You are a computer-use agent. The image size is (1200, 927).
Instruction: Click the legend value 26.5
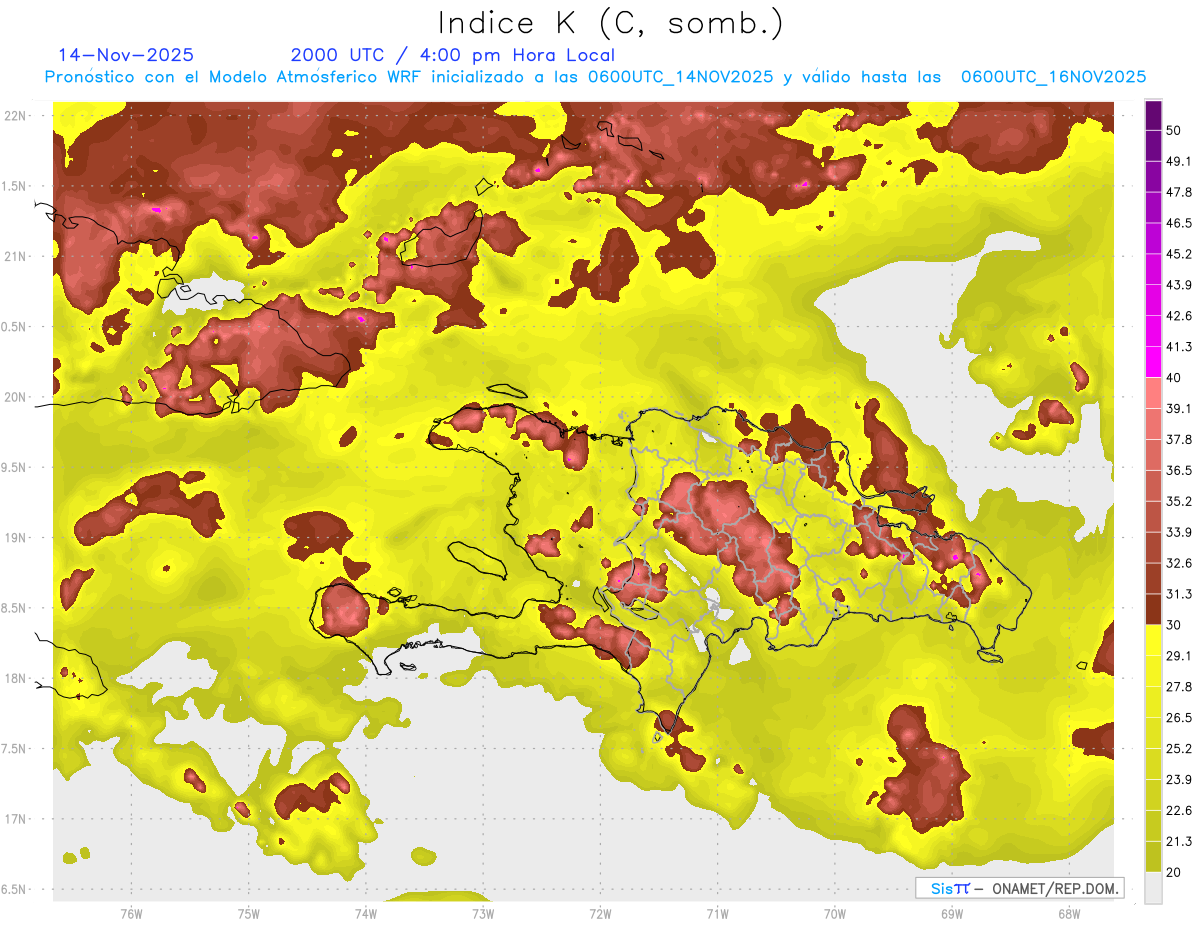click(1179, 718)
